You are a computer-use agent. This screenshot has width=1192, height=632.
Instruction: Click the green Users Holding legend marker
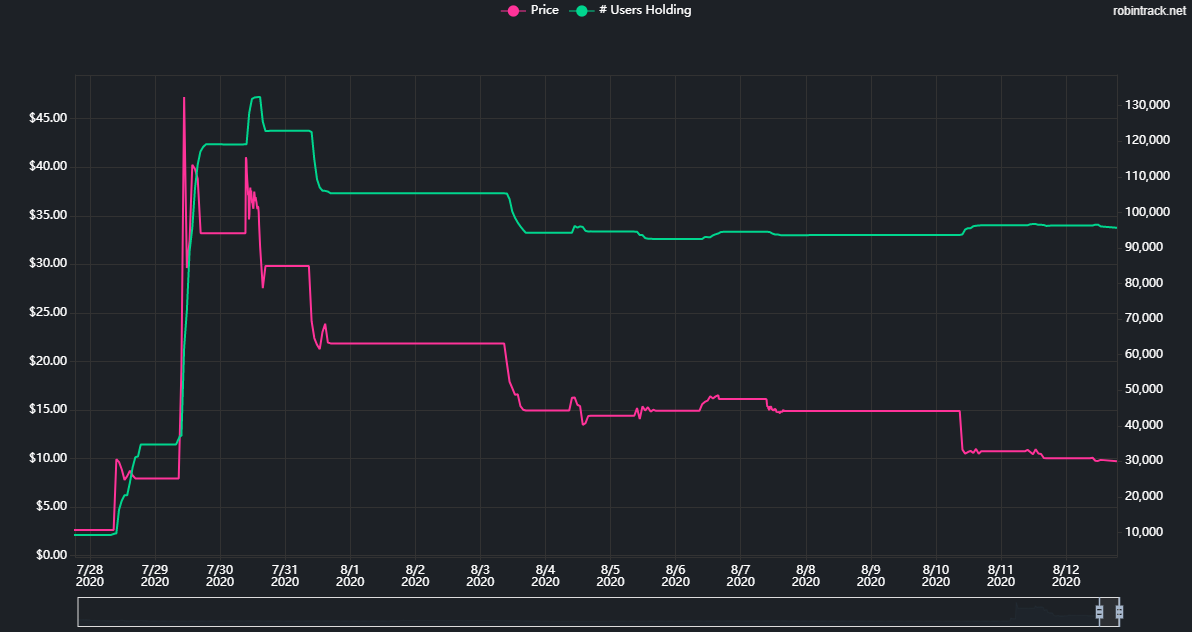(581, 11)
